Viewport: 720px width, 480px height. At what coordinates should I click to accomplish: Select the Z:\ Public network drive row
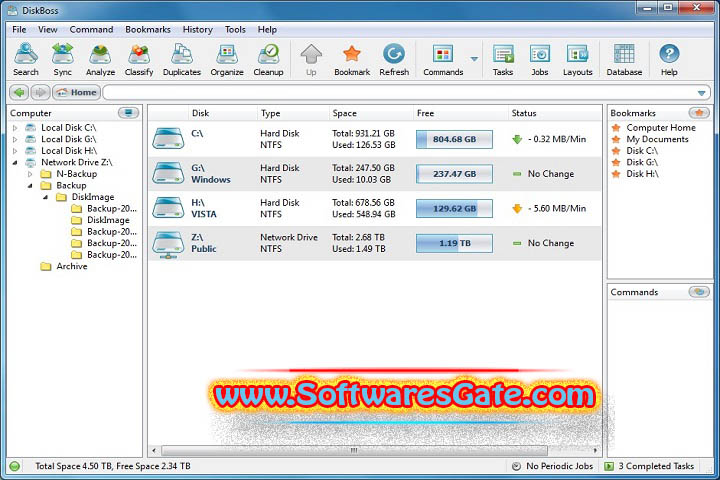pyautogui.click(x=375, y=243)
